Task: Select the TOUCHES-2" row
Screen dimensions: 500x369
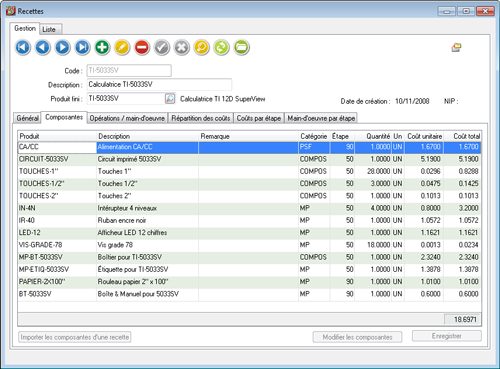Action: pos(249,196)
